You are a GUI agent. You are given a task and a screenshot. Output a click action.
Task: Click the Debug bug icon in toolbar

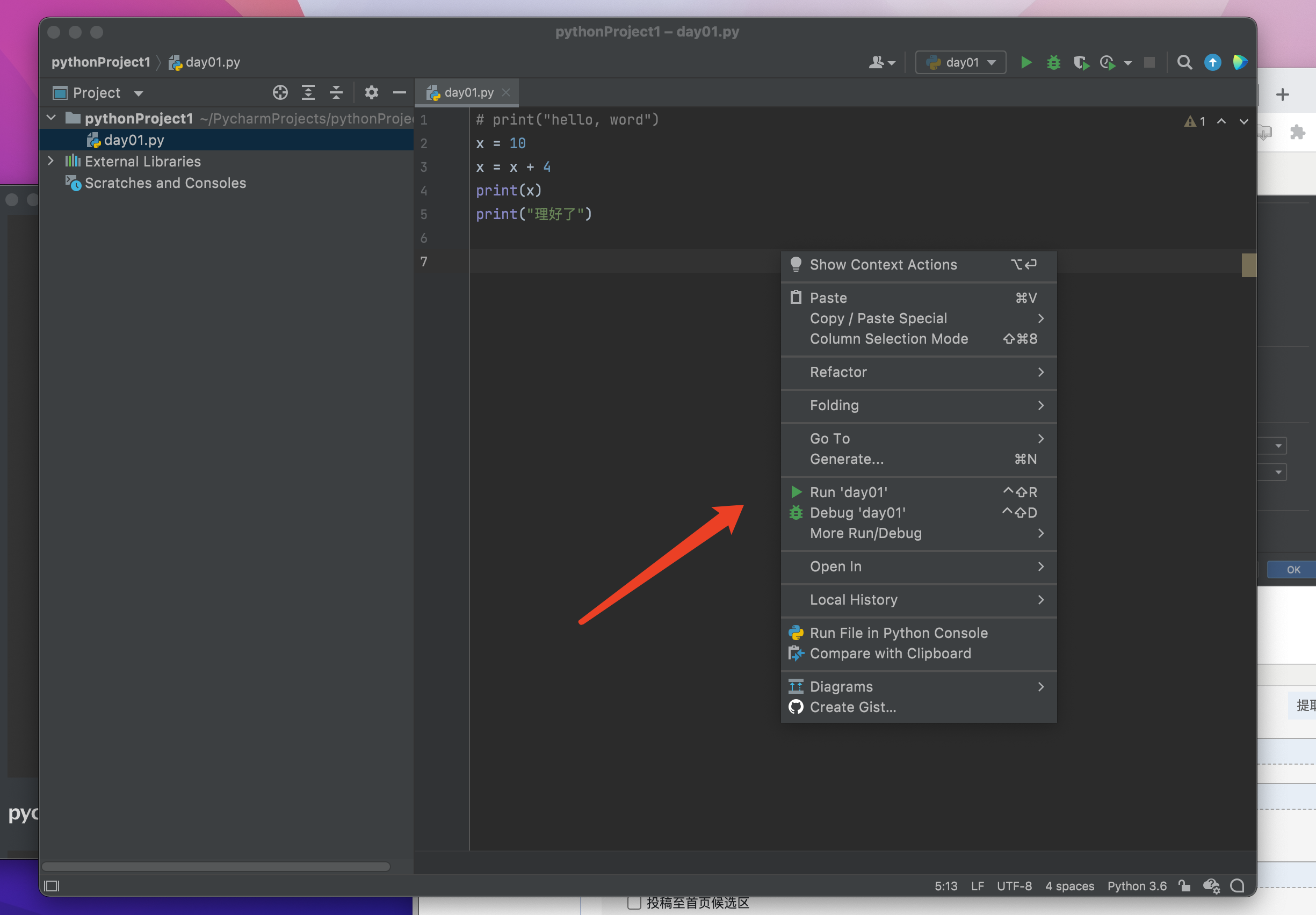[x=1053, y=62]
